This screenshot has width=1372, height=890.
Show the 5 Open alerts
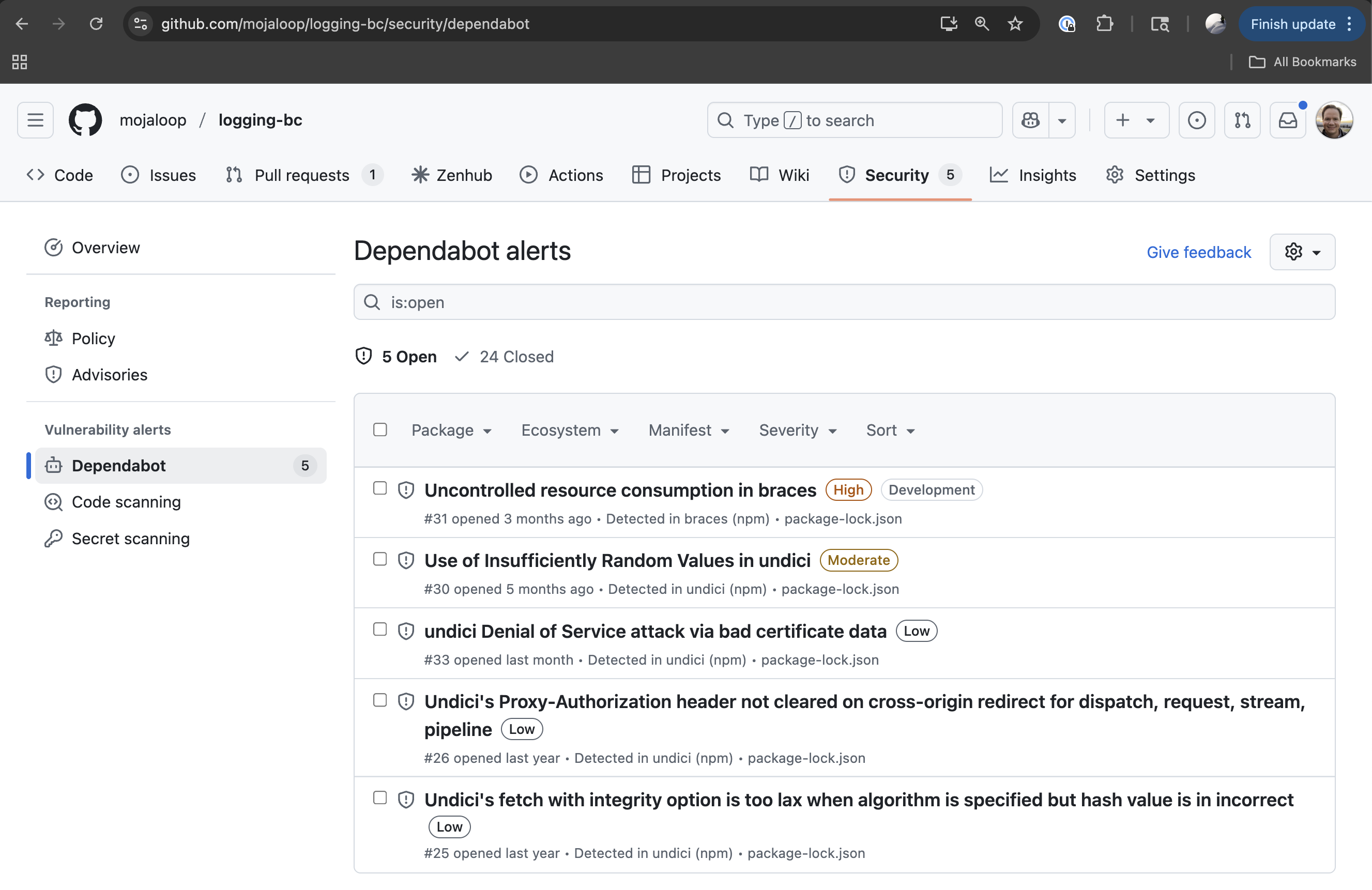click(396, 356)
